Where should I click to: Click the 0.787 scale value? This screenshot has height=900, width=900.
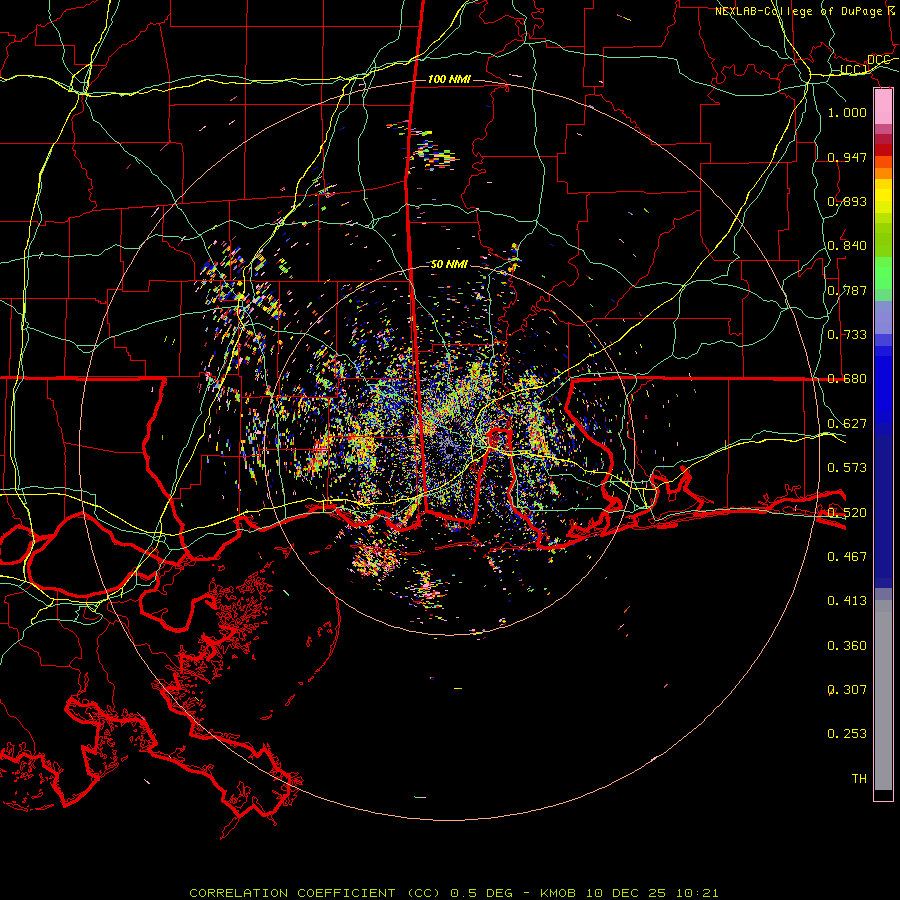coord(847,290)
